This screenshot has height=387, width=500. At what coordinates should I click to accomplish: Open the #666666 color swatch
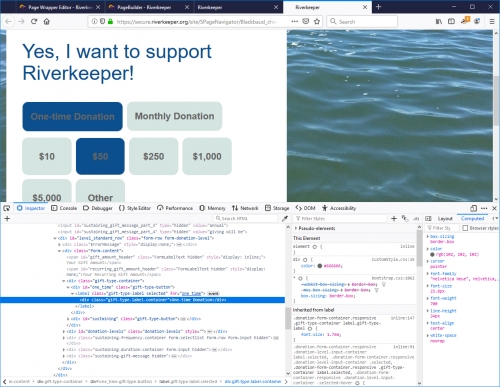pos(320,266)
